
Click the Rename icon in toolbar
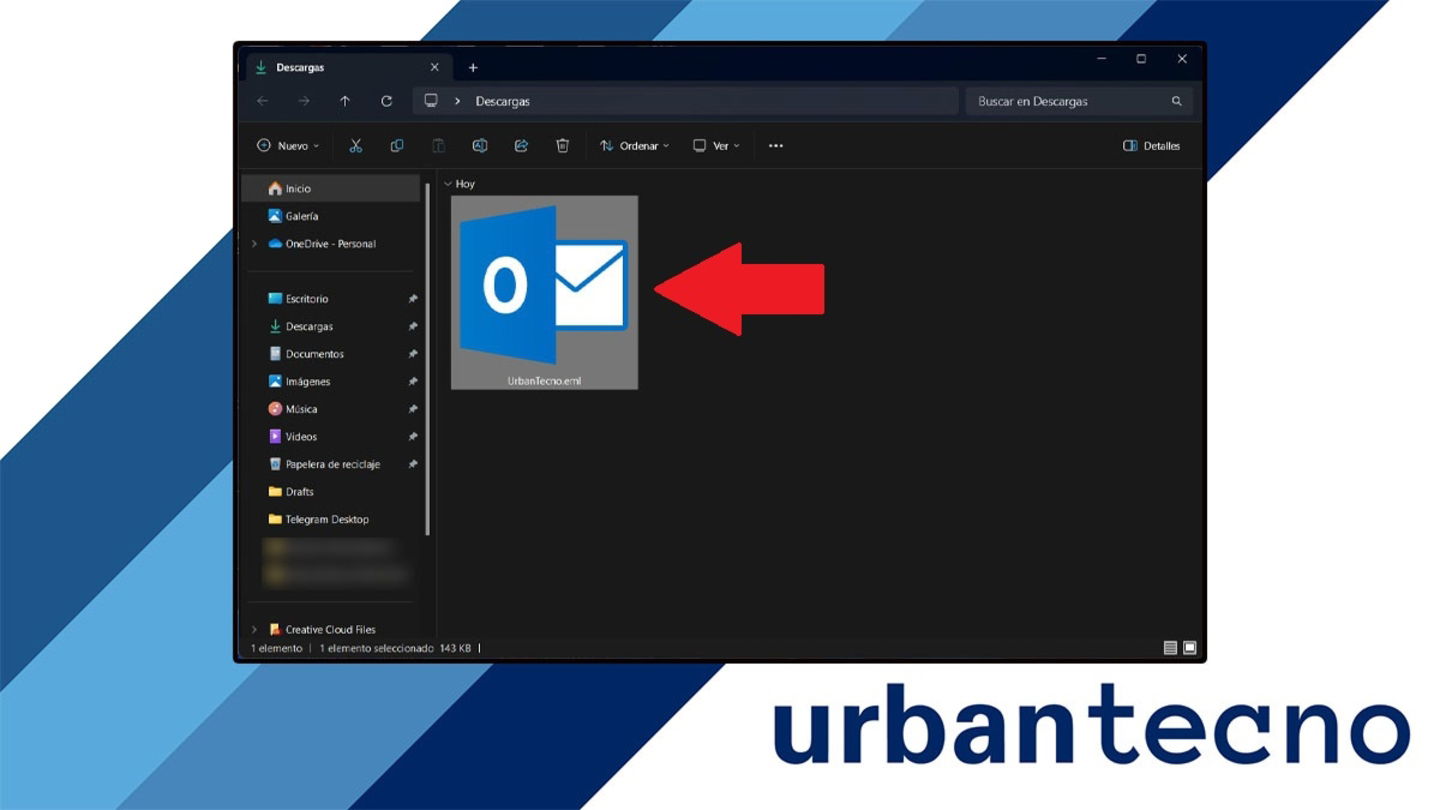[x=479, y=146]
